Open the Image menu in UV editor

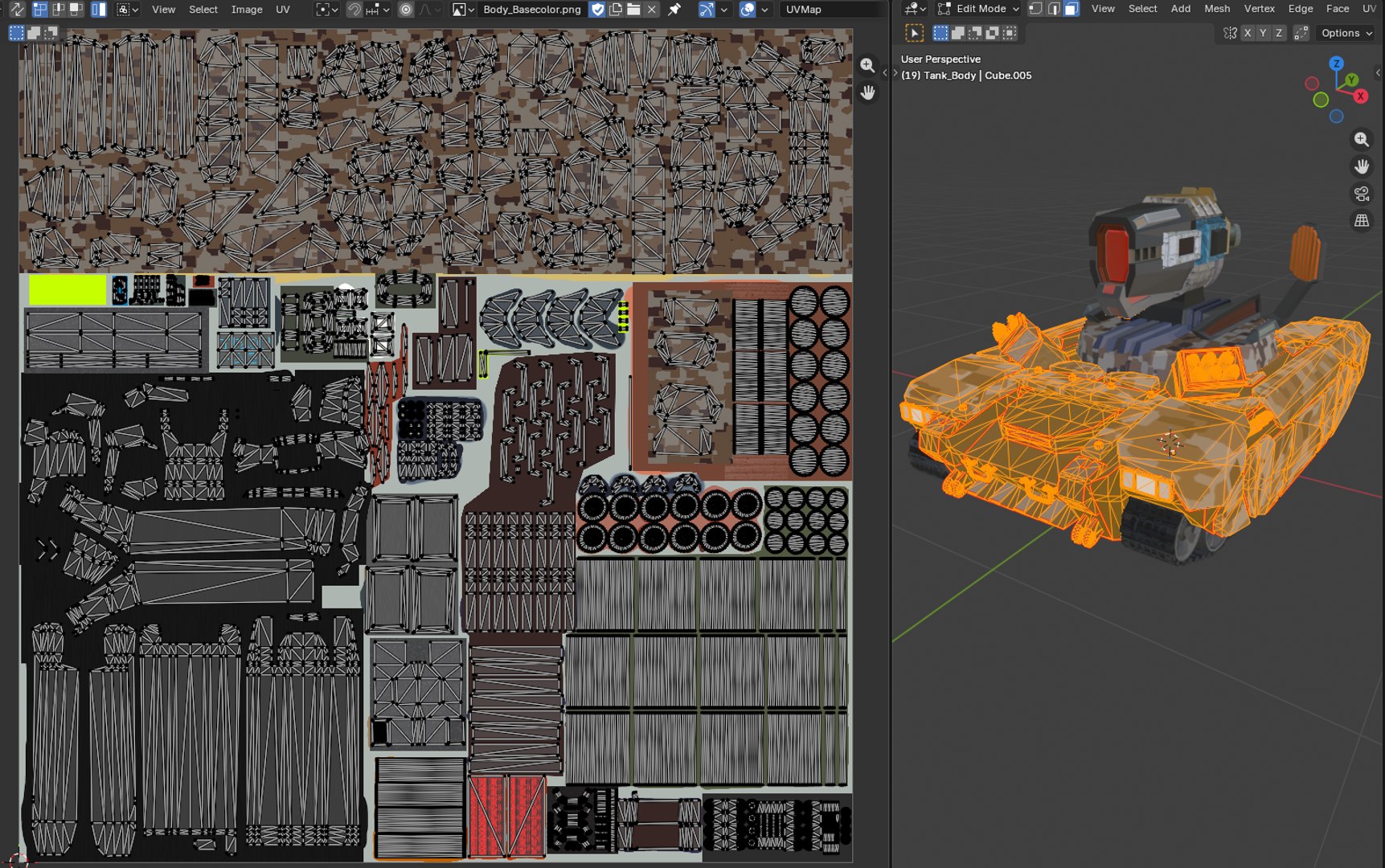pos(247,10)
